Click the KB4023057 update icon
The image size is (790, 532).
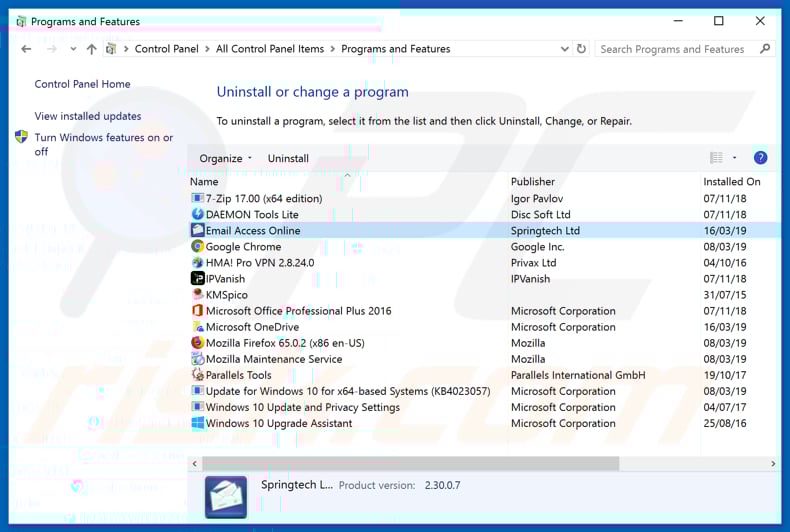tap(198, 391)
